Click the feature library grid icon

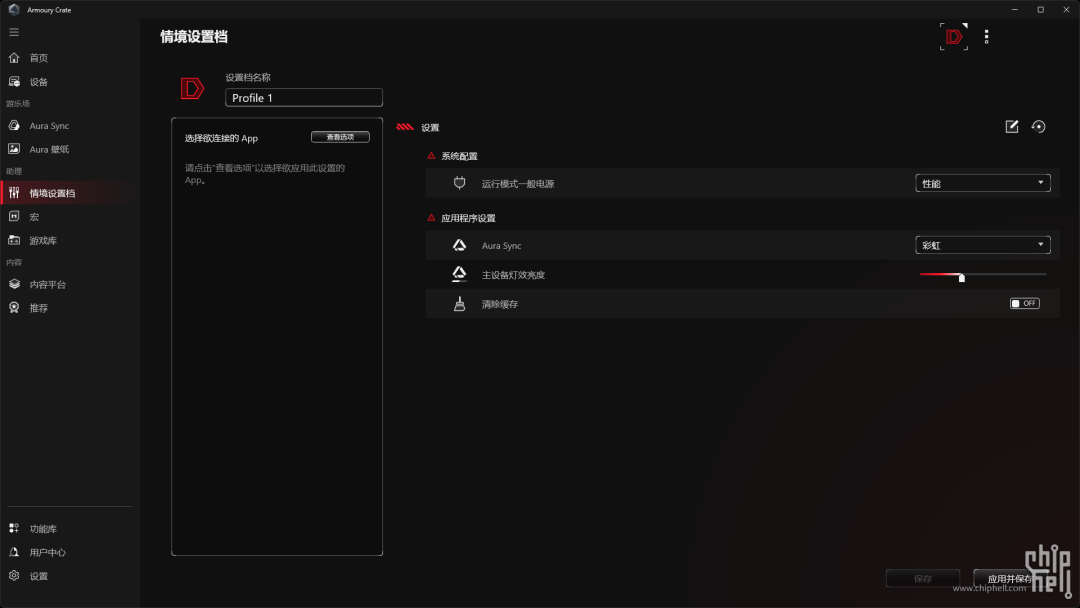14,528
